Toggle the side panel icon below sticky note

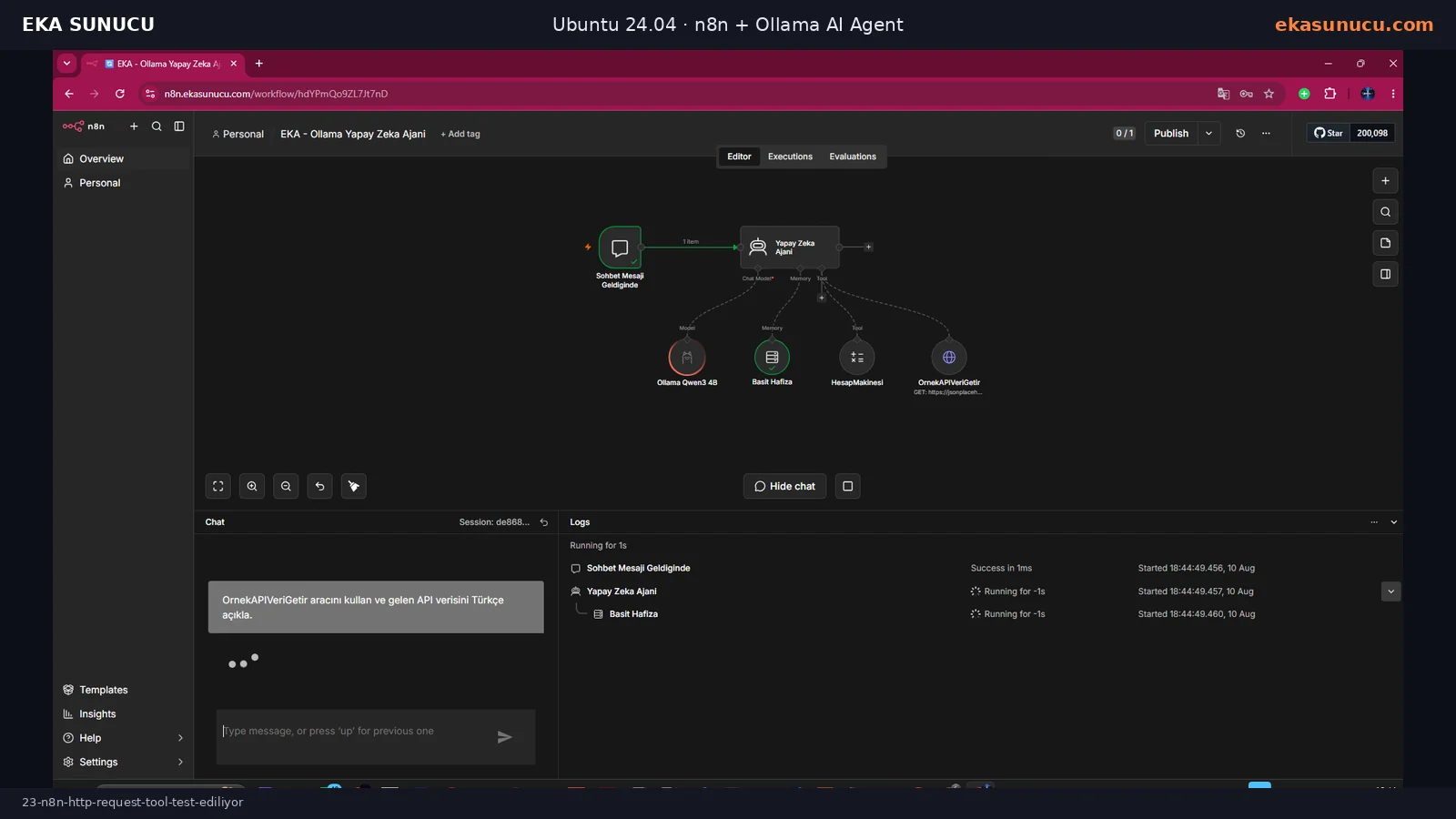point(1385,274)
